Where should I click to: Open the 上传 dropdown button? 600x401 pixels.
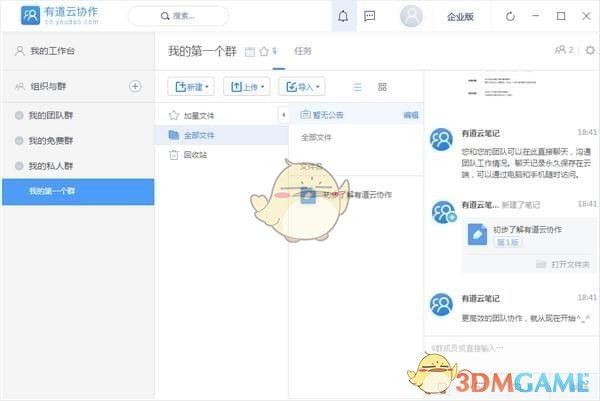click(x=247, y=87)
